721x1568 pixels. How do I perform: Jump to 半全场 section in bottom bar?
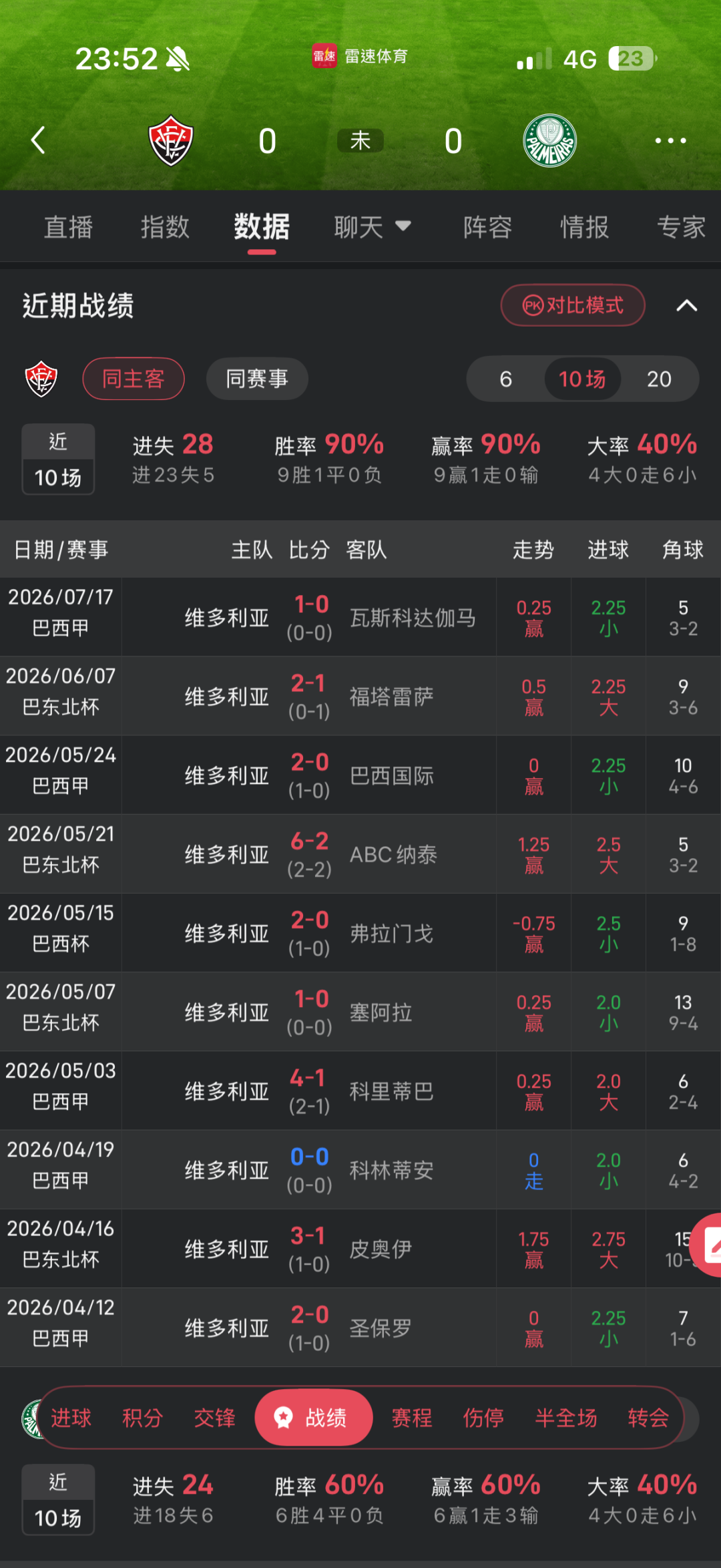click(566, 1417)
